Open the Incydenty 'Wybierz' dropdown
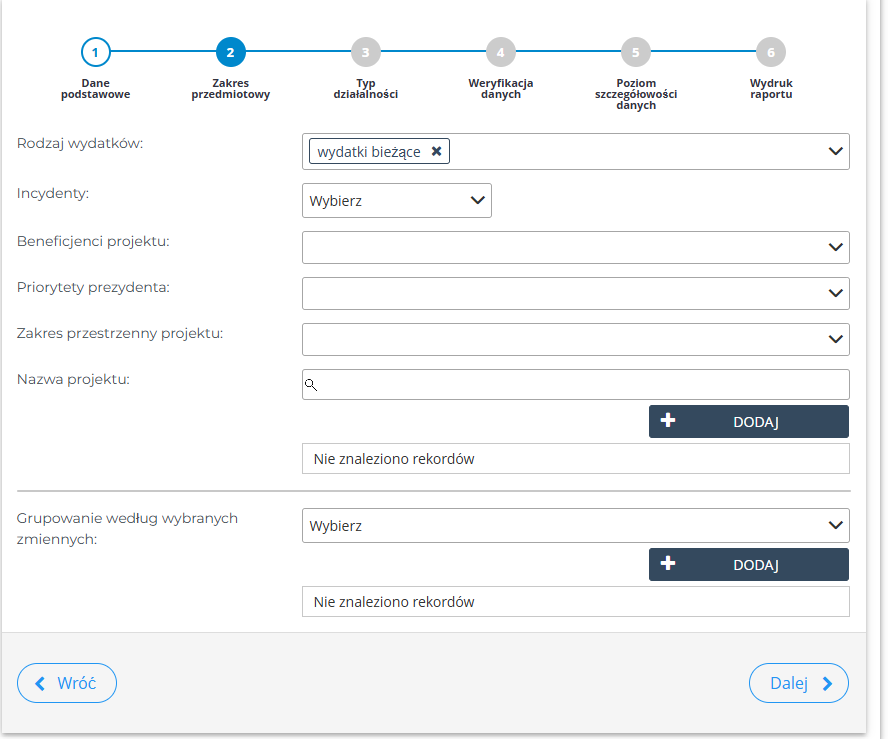Viewport: 888px width, 739px height. click(396, 201)
